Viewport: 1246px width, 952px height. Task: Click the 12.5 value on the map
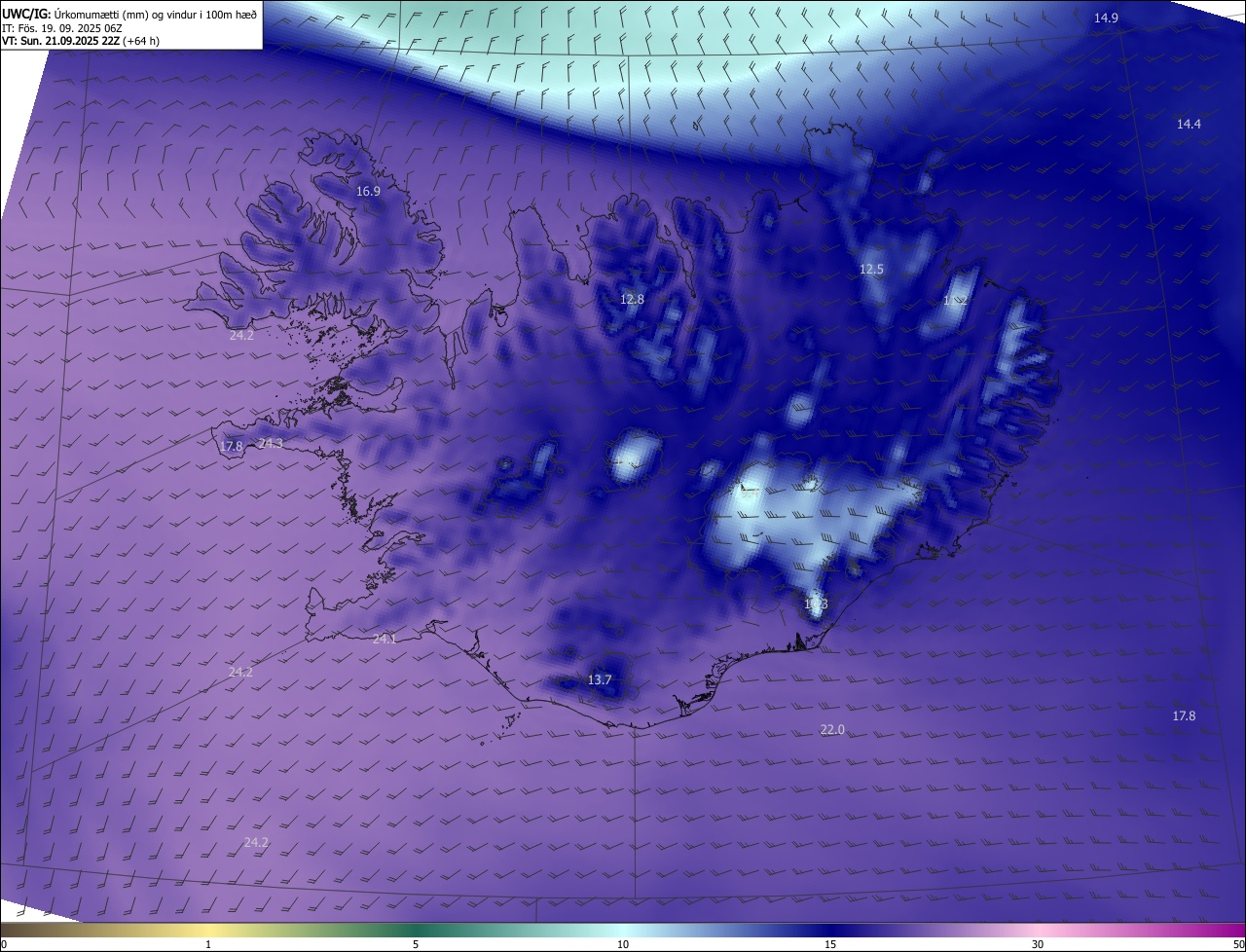click(871, 270)
